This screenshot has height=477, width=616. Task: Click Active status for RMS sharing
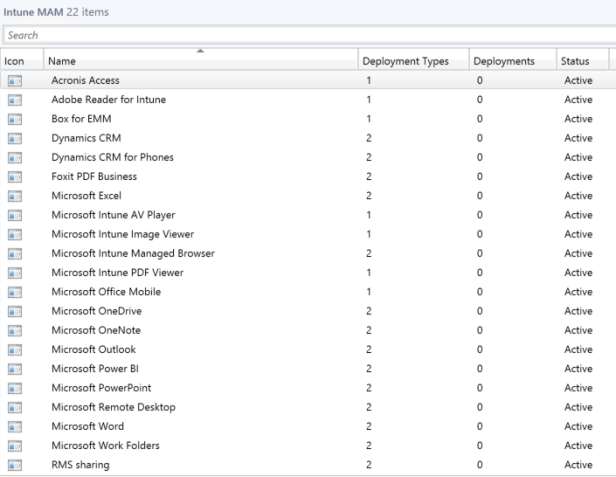point(578,465)
